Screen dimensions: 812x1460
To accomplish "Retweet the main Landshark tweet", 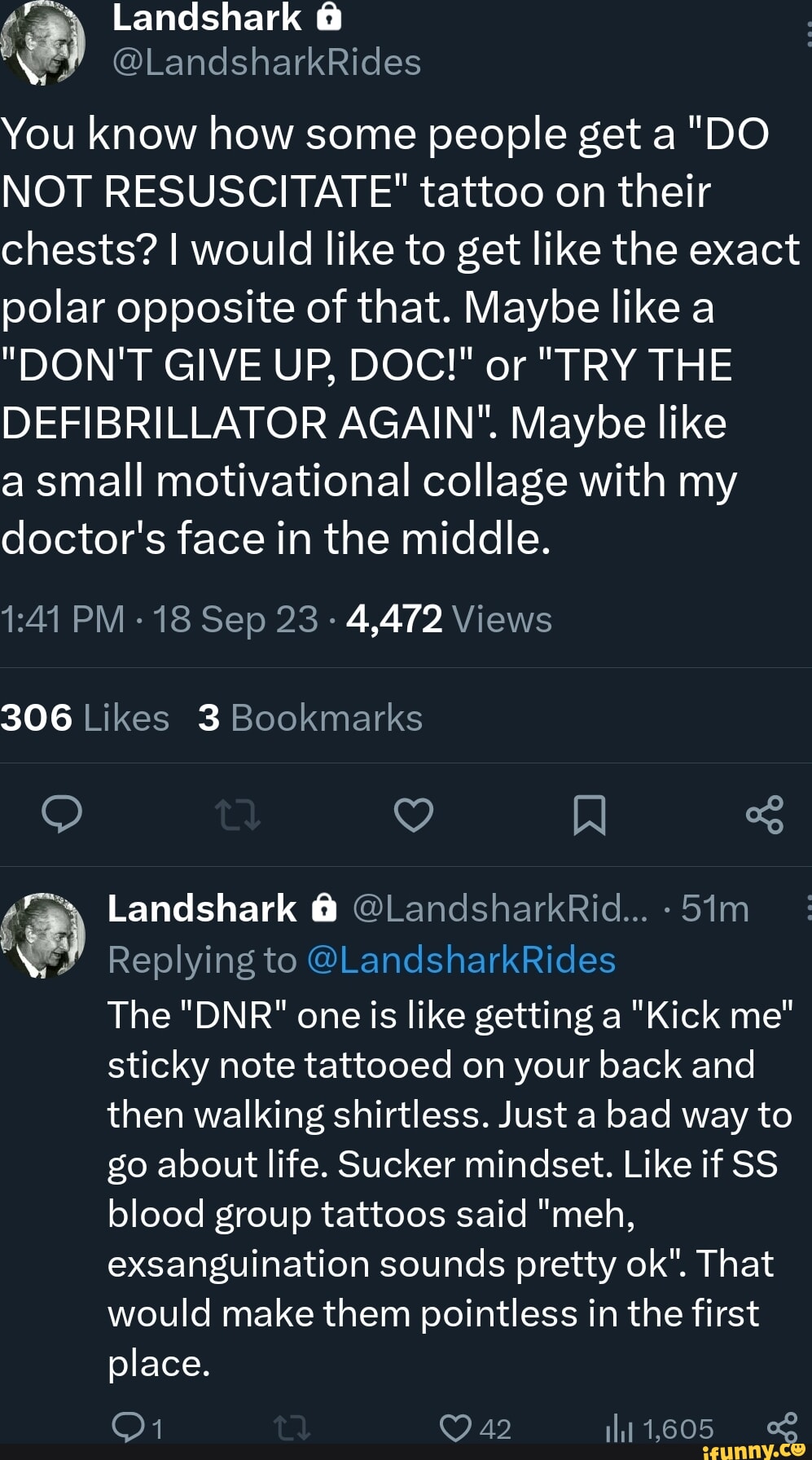I will (237, 814).
